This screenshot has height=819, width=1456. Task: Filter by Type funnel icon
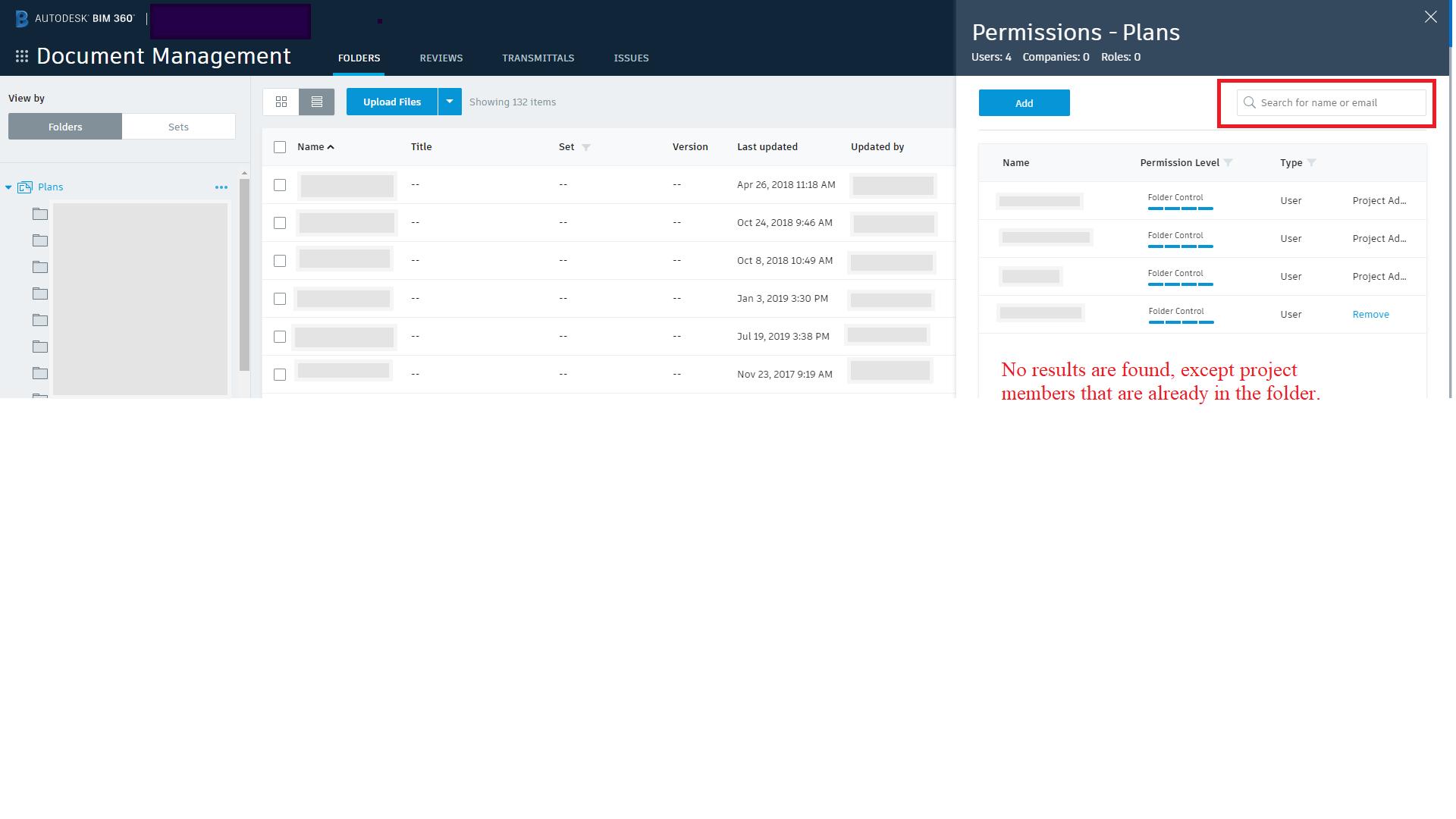(x=1312, y=163)
